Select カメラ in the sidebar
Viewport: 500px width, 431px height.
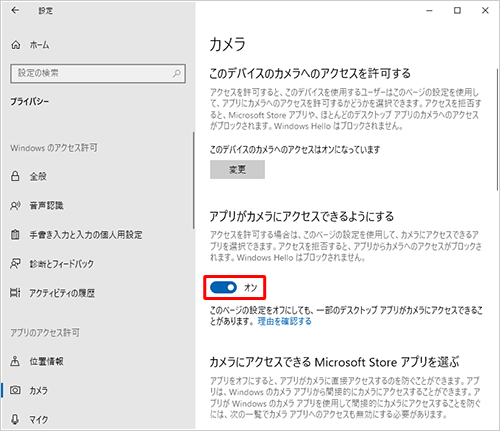pyautogui.click(x=39, y=390)
